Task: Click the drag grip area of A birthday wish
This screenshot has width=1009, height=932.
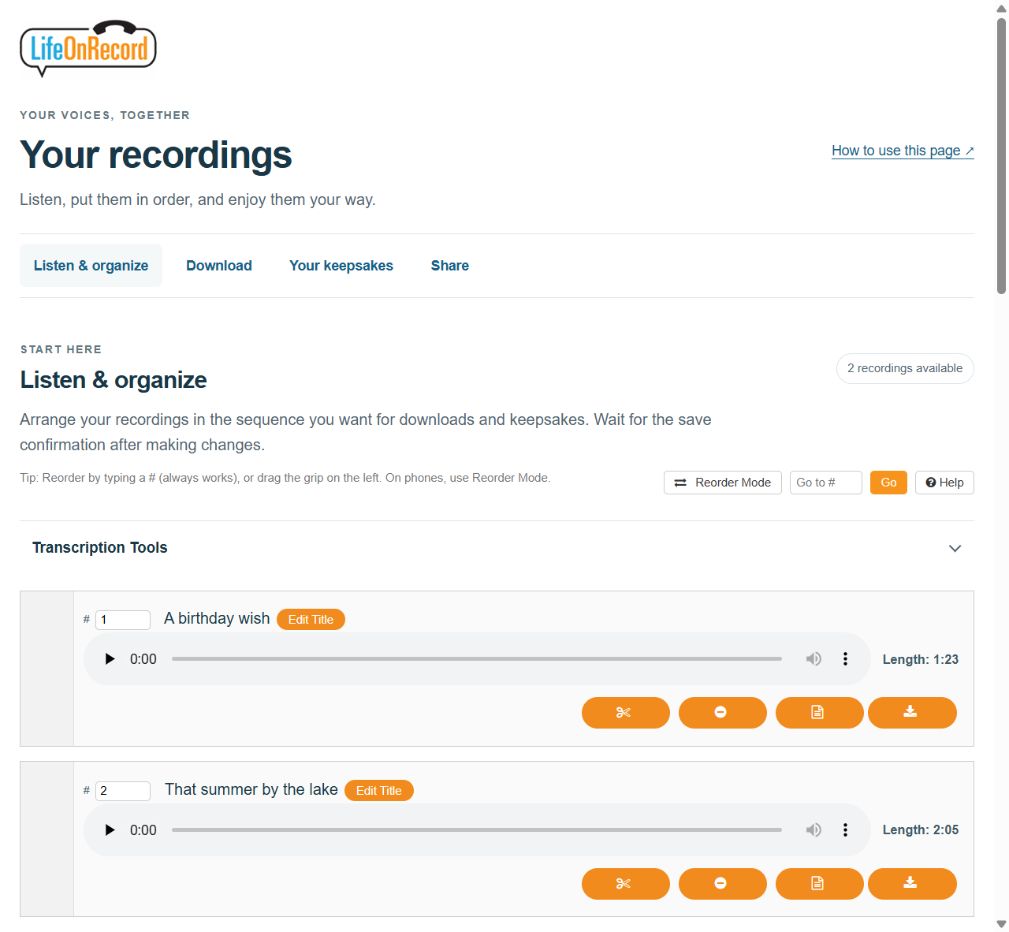Action: click(x=47, y=669)
